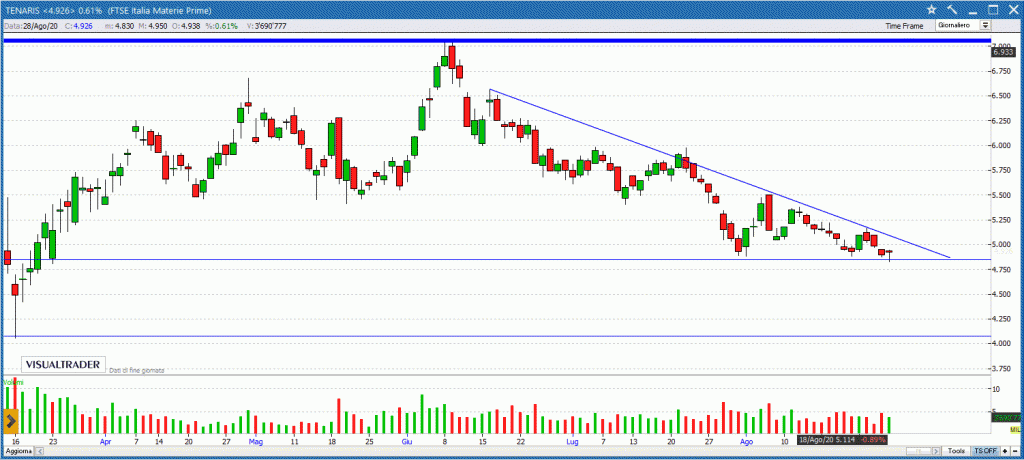
Task: Click the 6.500 price axis label
Action: 1003,95
